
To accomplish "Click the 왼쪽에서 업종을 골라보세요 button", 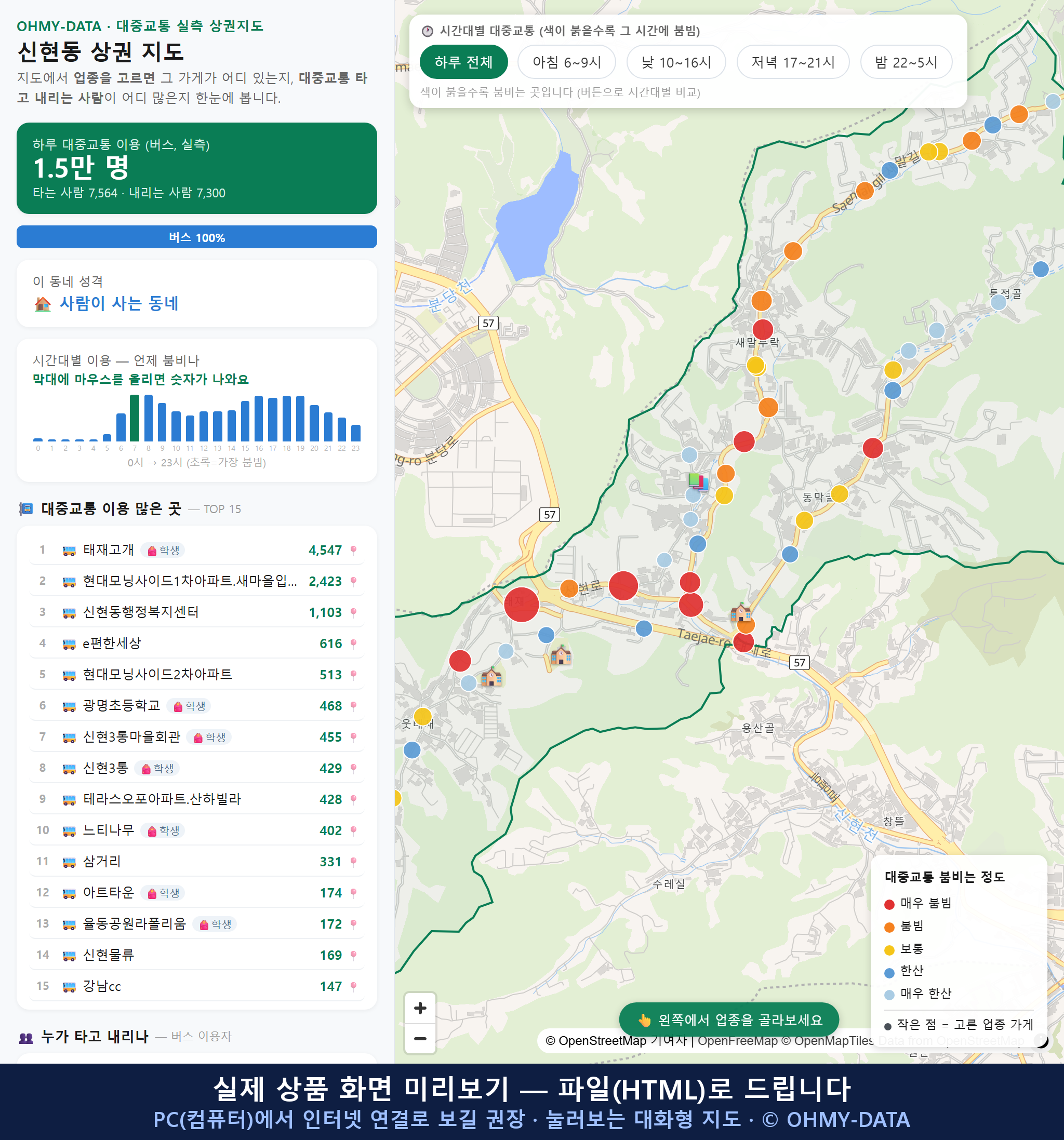I will point(729,1020).
